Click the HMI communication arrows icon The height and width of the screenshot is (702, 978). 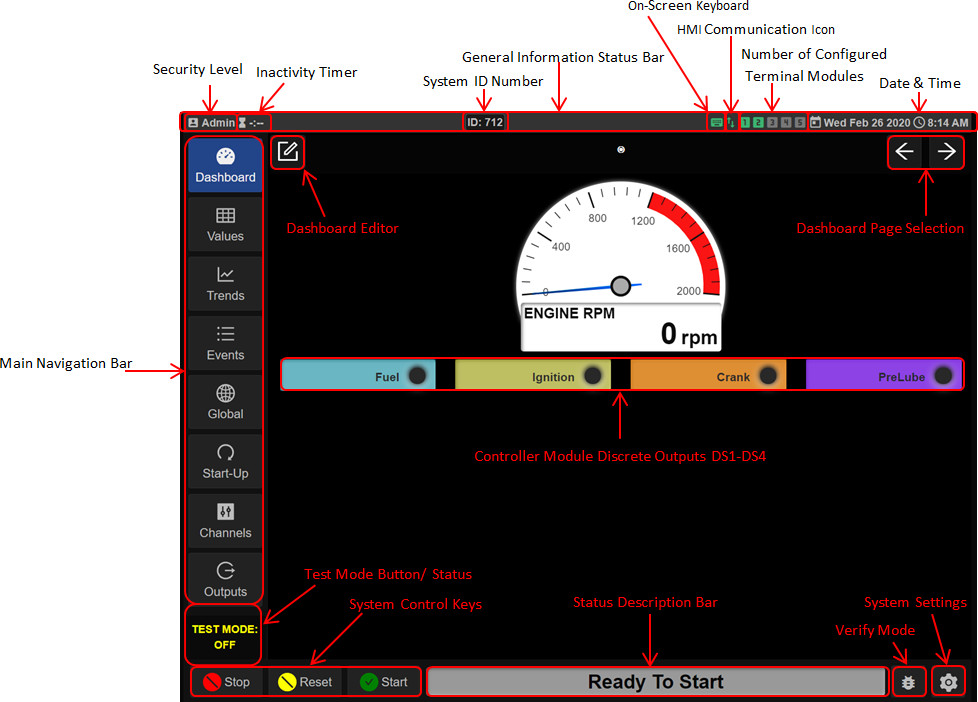[730, 122]
